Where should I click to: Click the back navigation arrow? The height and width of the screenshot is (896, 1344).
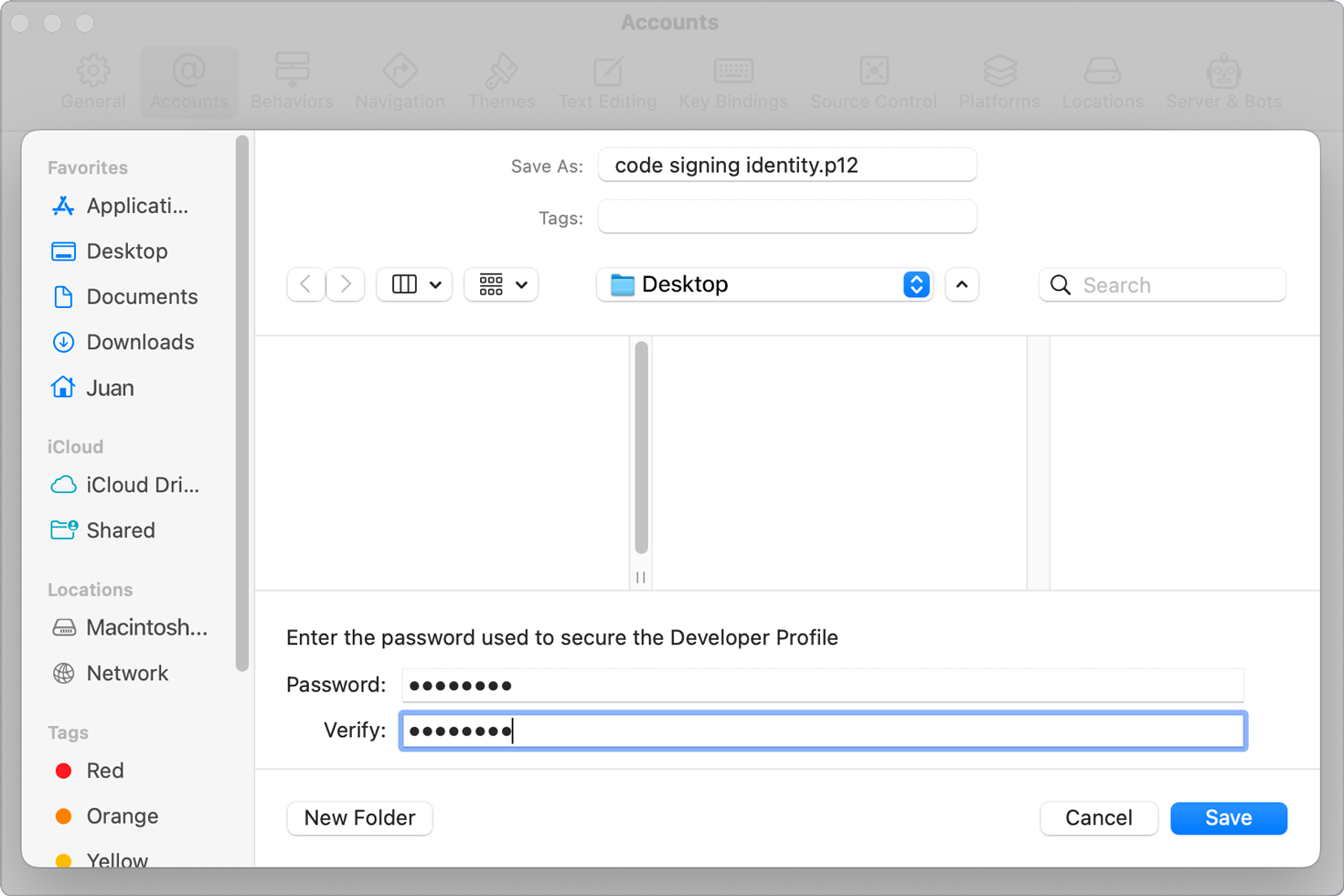tap(306, 284)
